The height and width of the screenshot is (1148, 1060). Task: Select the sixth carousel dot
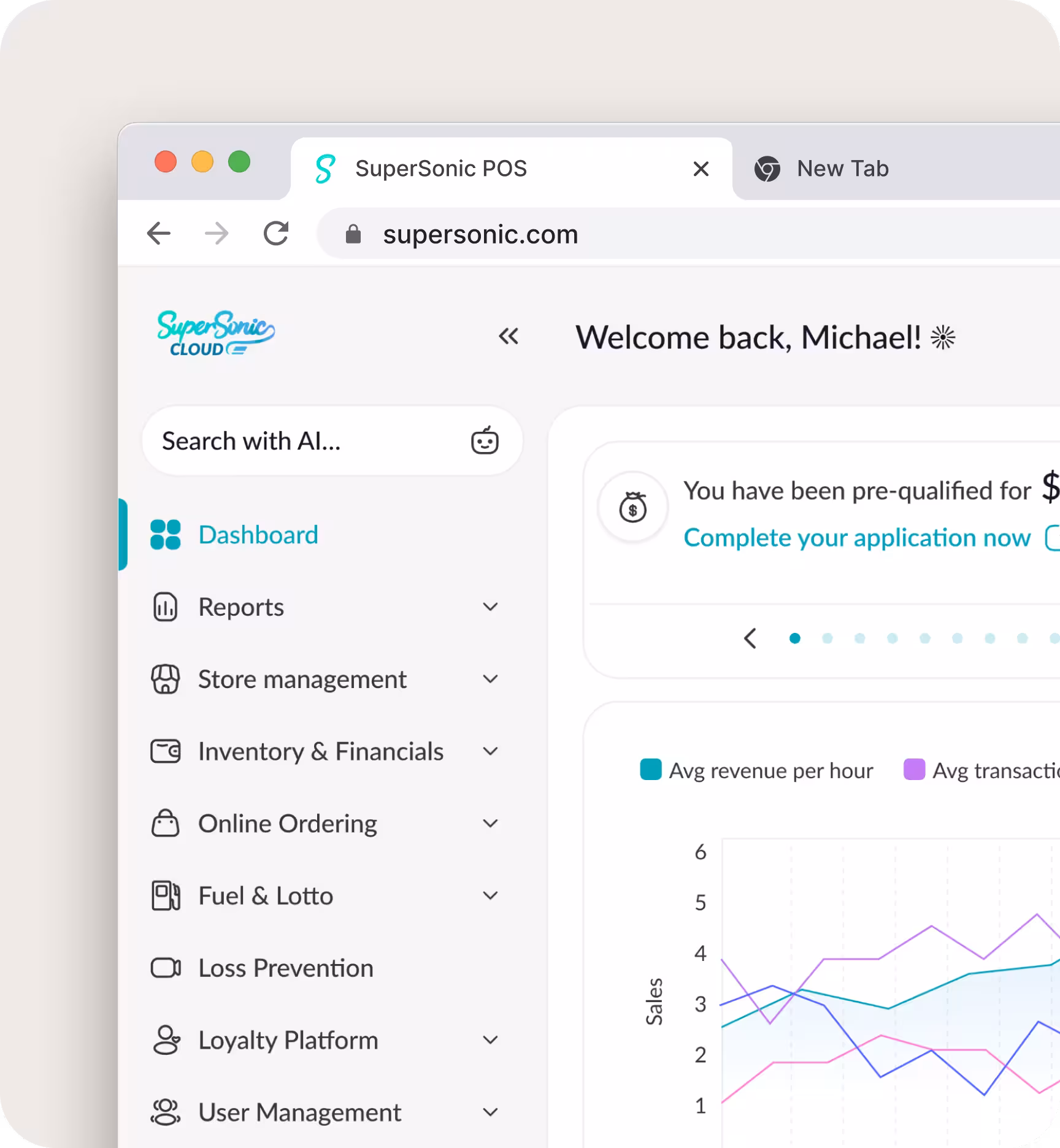click(957, 638)
